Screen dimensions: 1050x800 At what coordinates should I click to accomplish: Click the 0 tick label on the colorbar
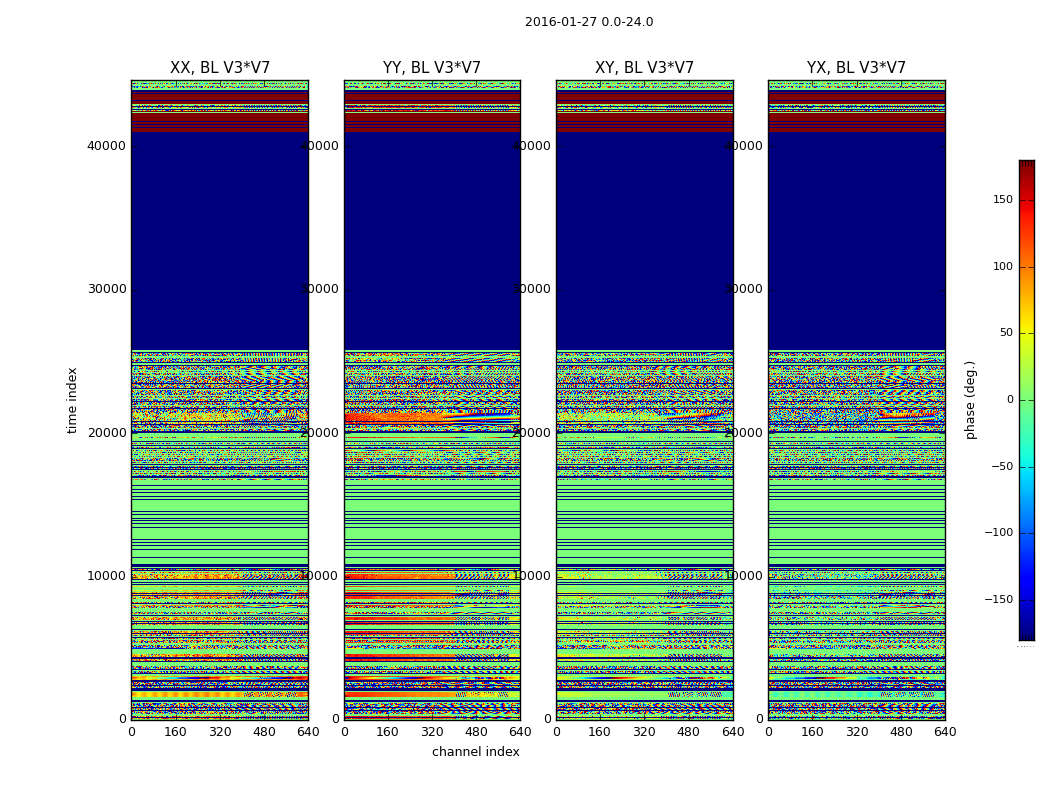(1009, 400)
